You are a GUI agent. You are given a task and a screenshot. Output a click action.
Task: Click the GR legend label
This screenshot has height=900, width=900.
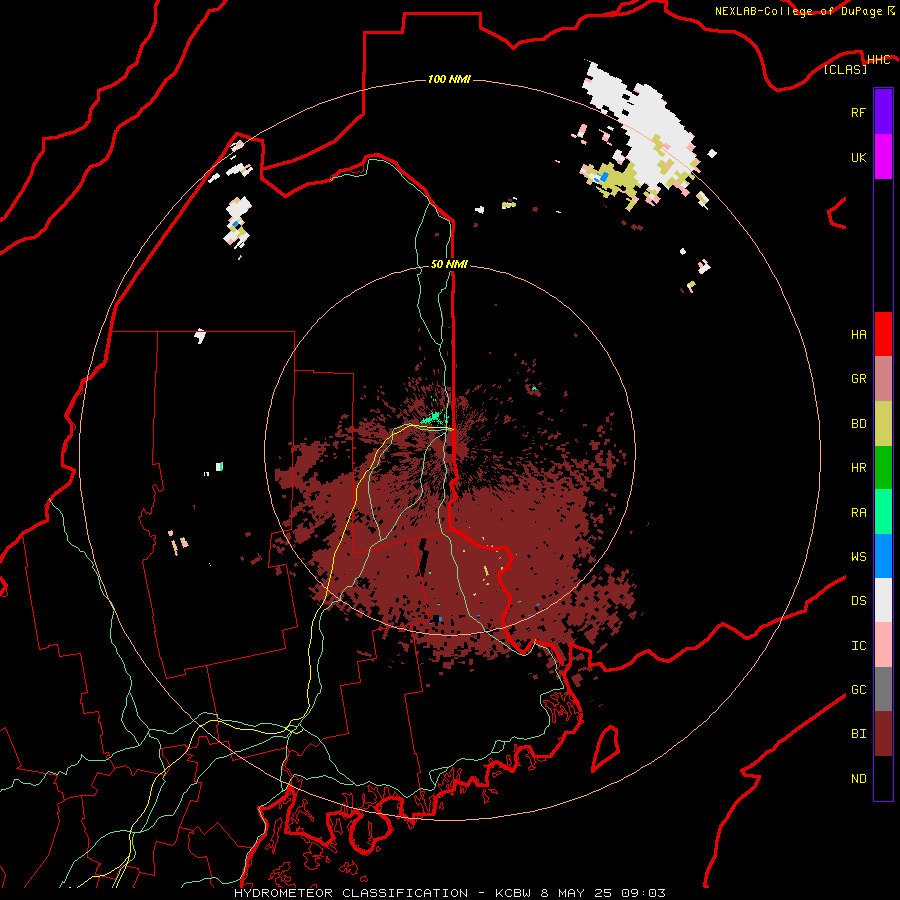858,379
